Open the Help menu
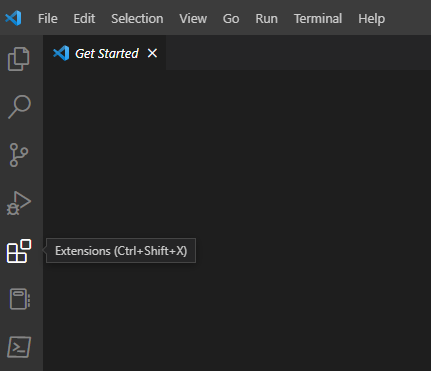Viewport: 431px width, 371px height. click(x=372, y=18)
